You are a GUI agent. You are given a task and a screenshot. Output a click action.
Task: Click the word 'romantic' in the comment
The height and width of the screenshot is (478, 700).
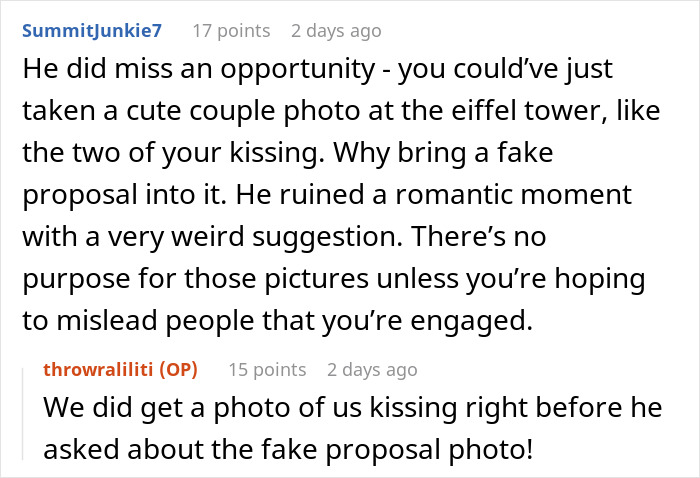[454, 195]
